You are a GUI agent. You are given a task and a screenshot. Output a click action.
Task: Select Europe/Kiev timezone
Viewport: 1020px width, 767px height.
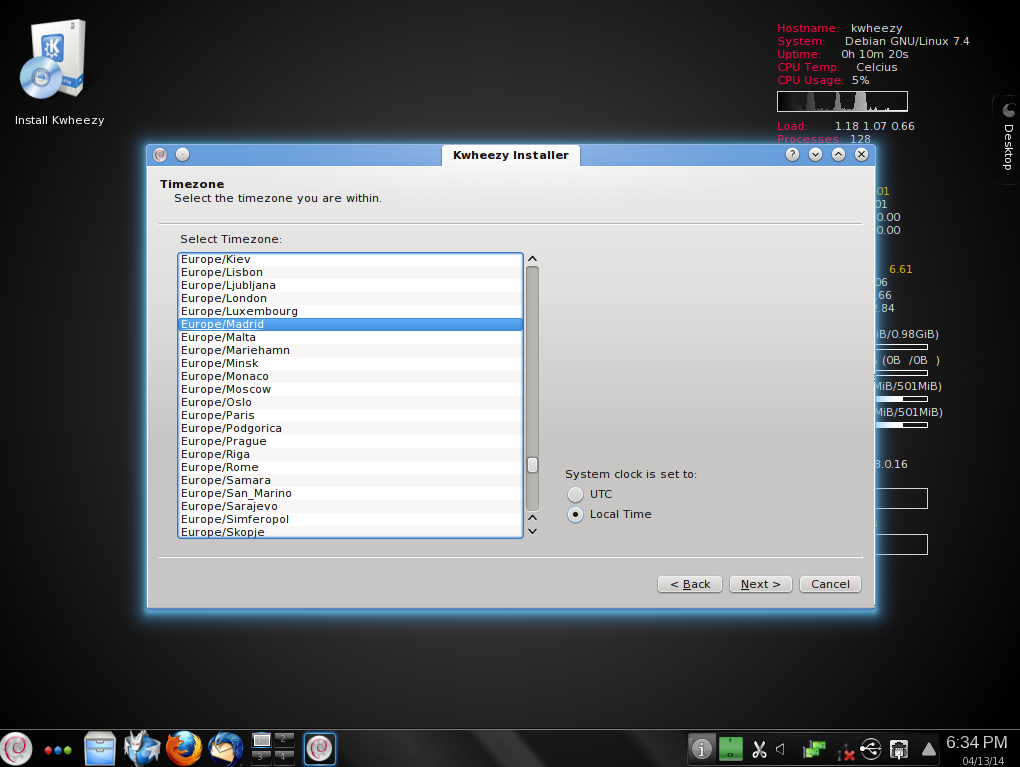point(350,259)
